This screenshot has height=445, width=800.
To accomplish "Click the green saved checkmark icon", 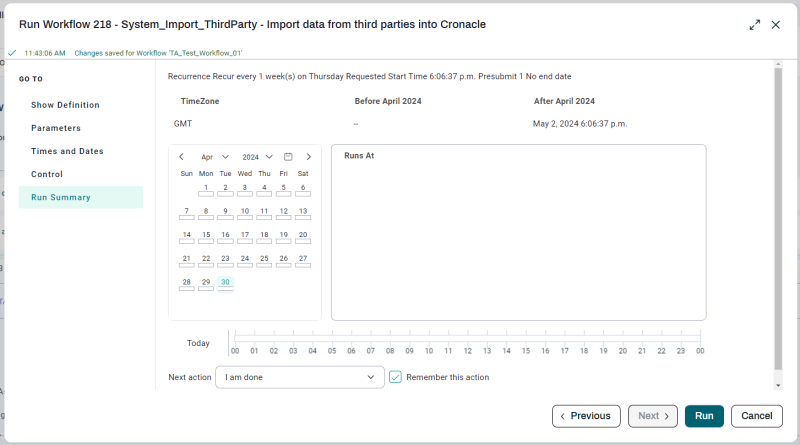I will 12,53.
